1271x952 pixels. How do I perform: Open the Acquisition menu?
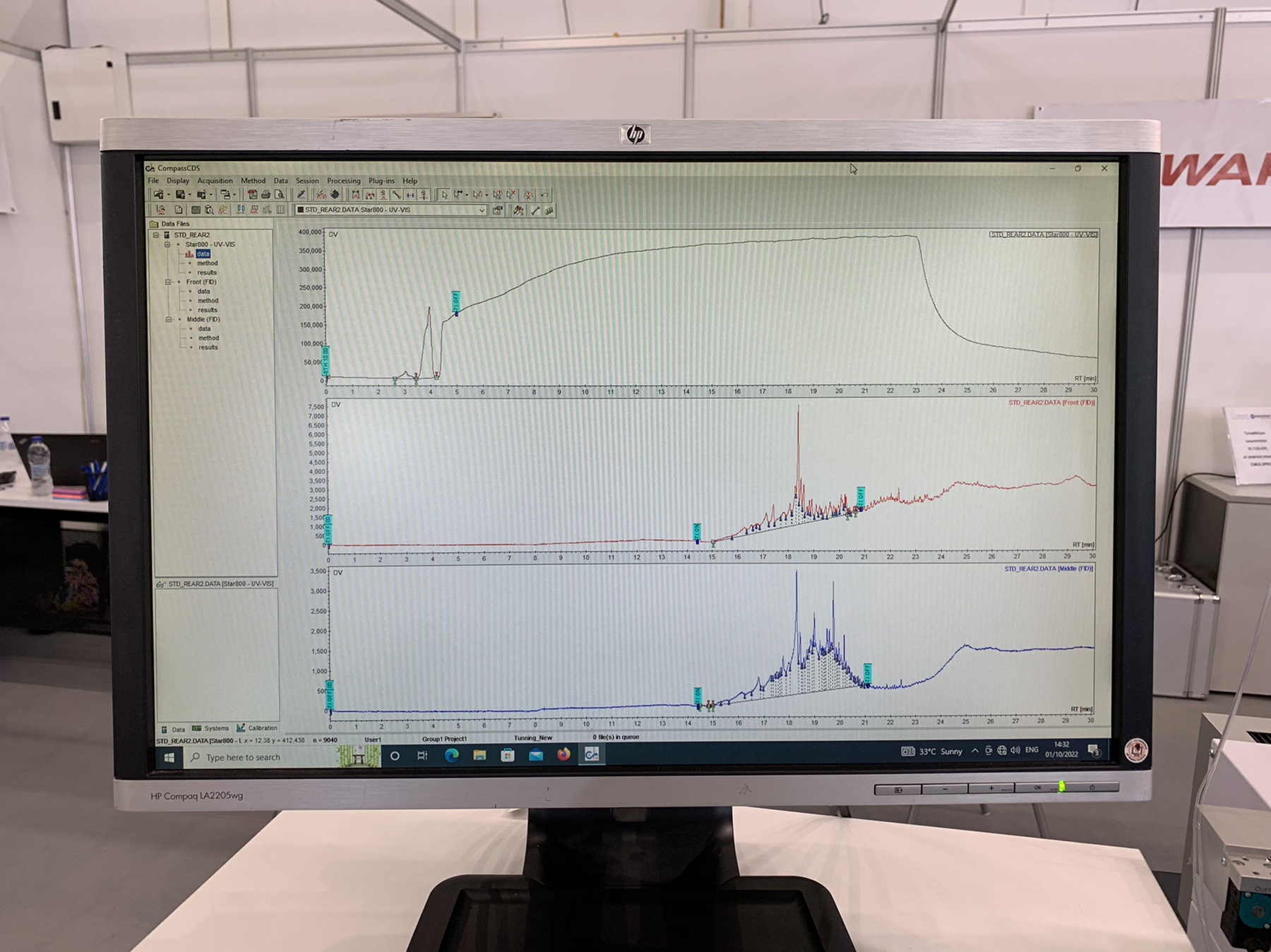coord(215,181)
